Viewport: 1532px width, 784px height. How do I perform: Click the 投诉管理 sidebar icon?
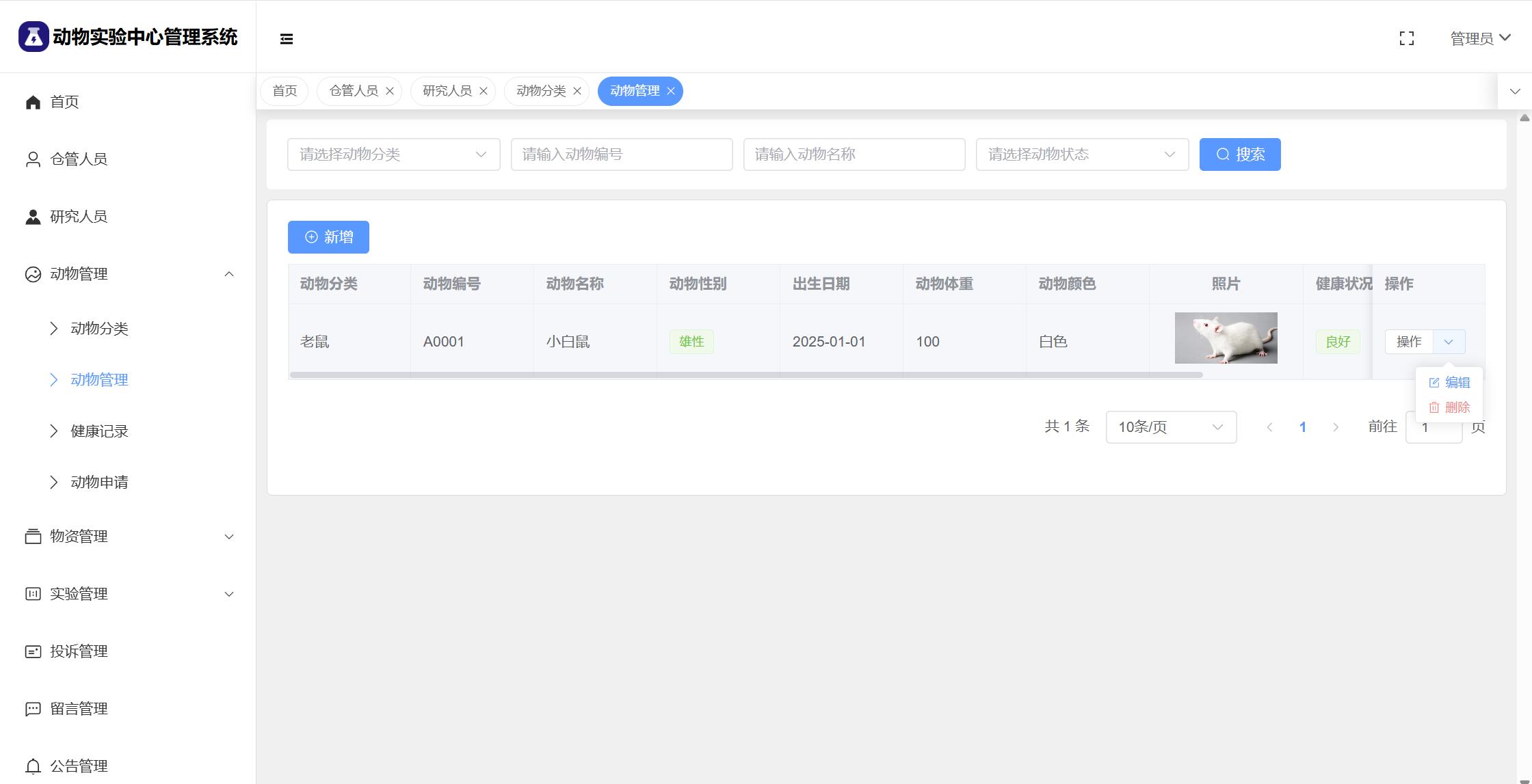click(x=33, y=651)
